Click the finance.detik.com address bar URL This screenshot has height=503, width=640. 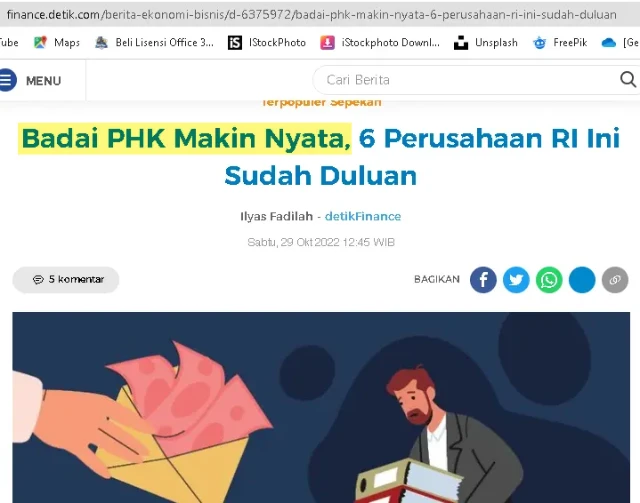[312, 15]
